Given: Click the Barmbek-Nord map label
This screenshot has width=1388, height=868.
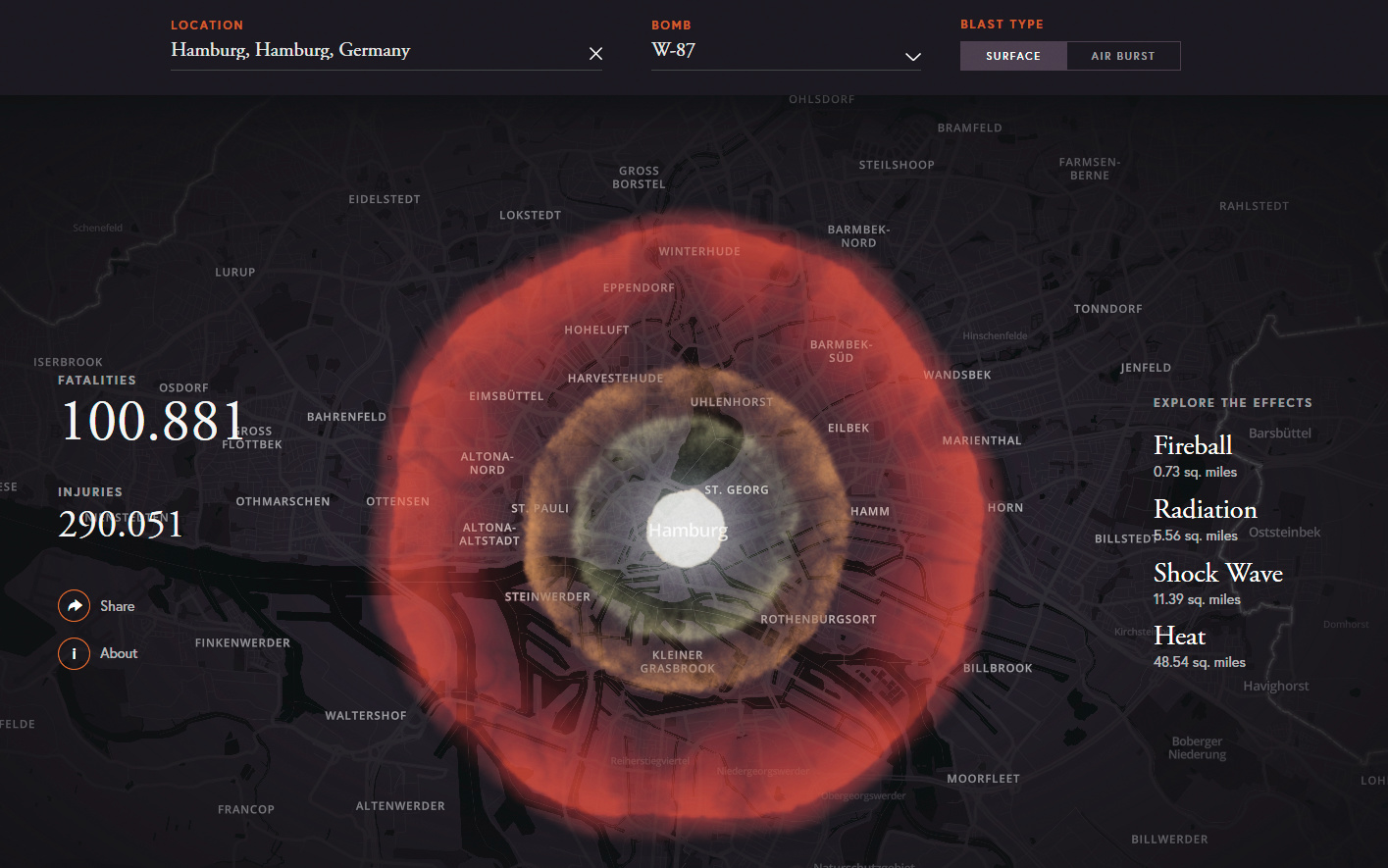Looking at the screenshot, I should [858, 236].
